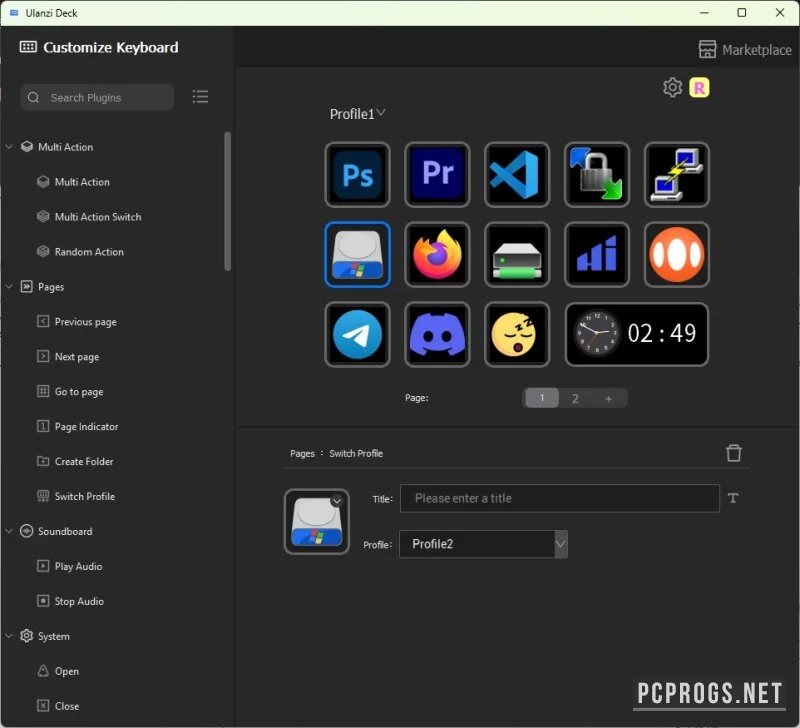Choose the Go to page action
This screenshot has height=728, width=800.
70,391
